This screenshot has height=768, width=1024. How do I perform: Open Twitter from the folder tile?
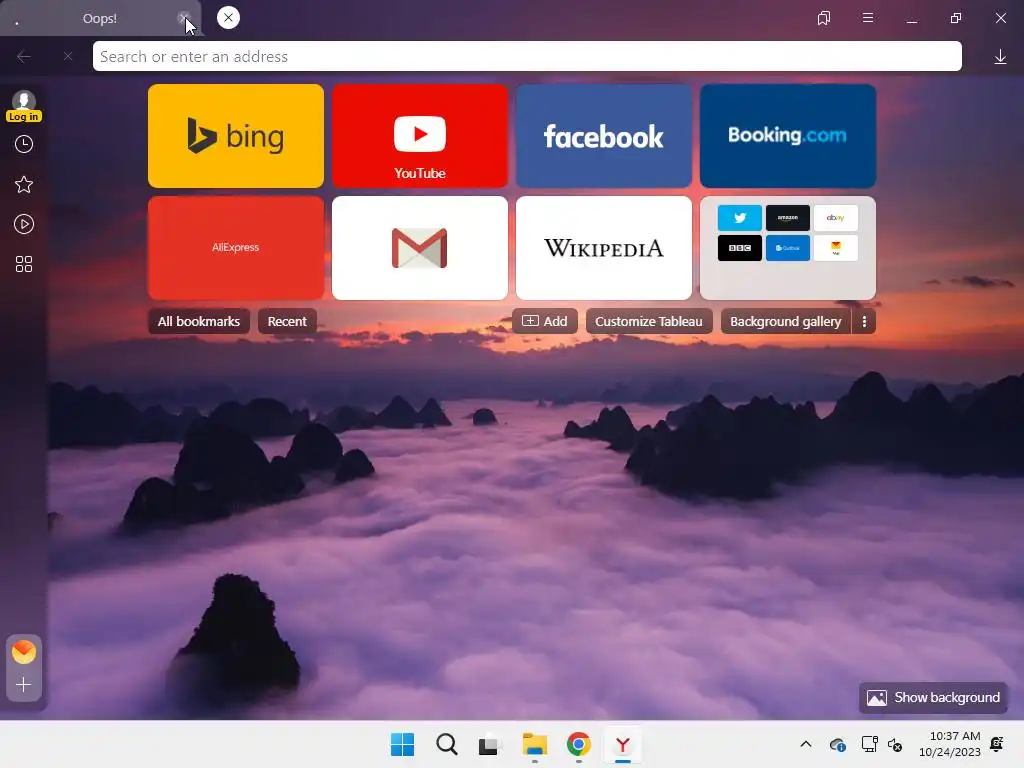coord(739,218)
